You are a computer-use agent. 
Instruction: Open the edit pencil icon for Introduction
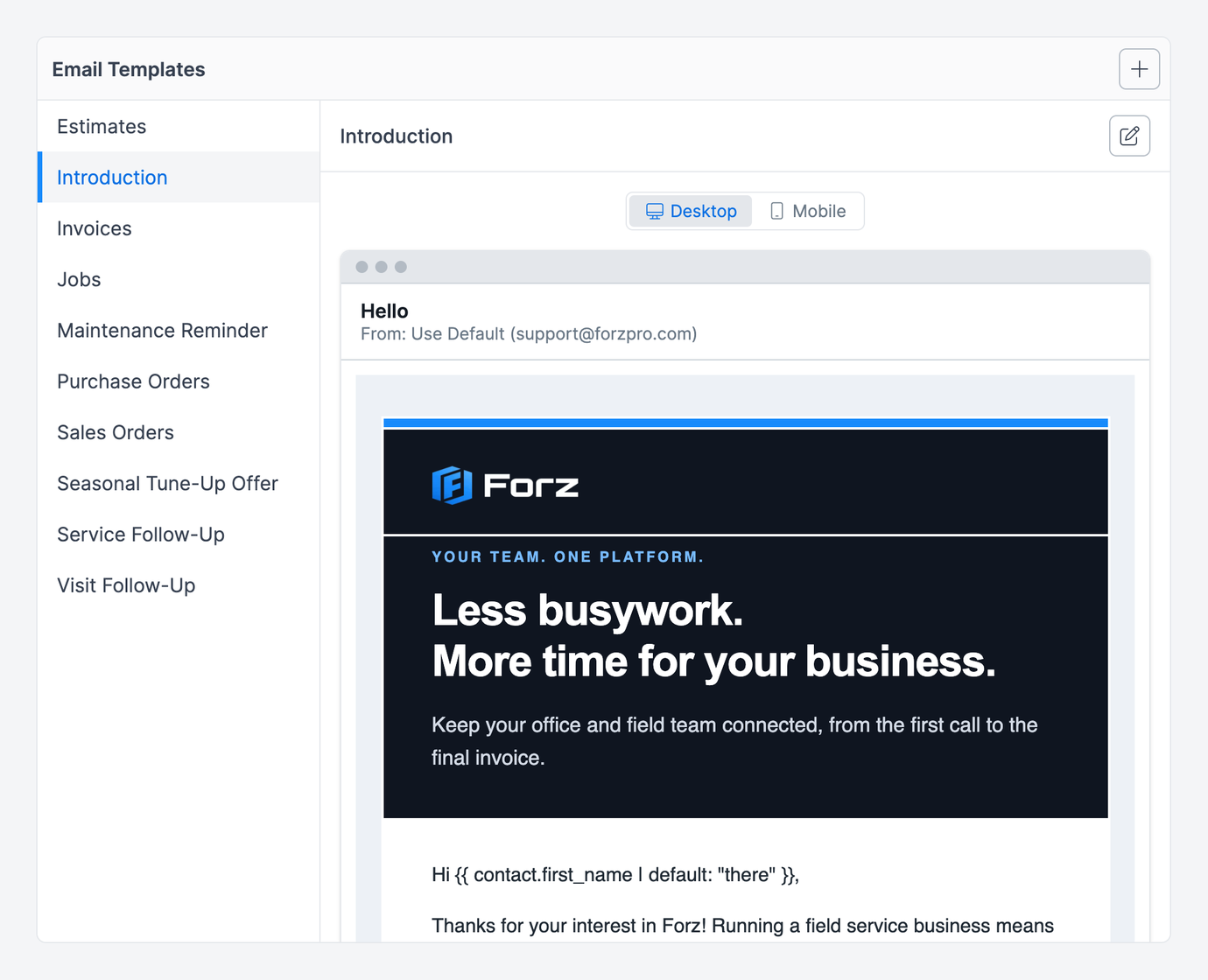(1129, 136)
